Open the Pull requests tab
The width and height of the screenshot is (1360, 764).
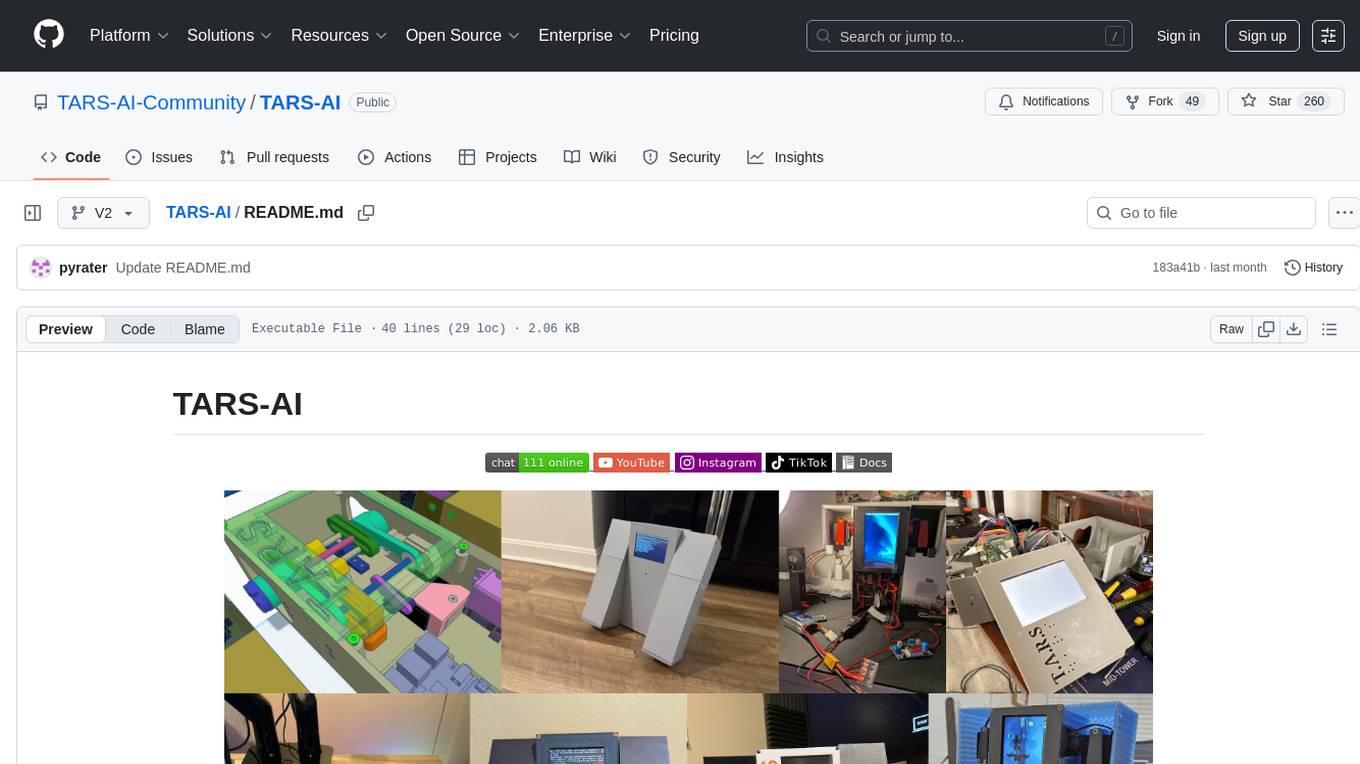tap(274, 157)
